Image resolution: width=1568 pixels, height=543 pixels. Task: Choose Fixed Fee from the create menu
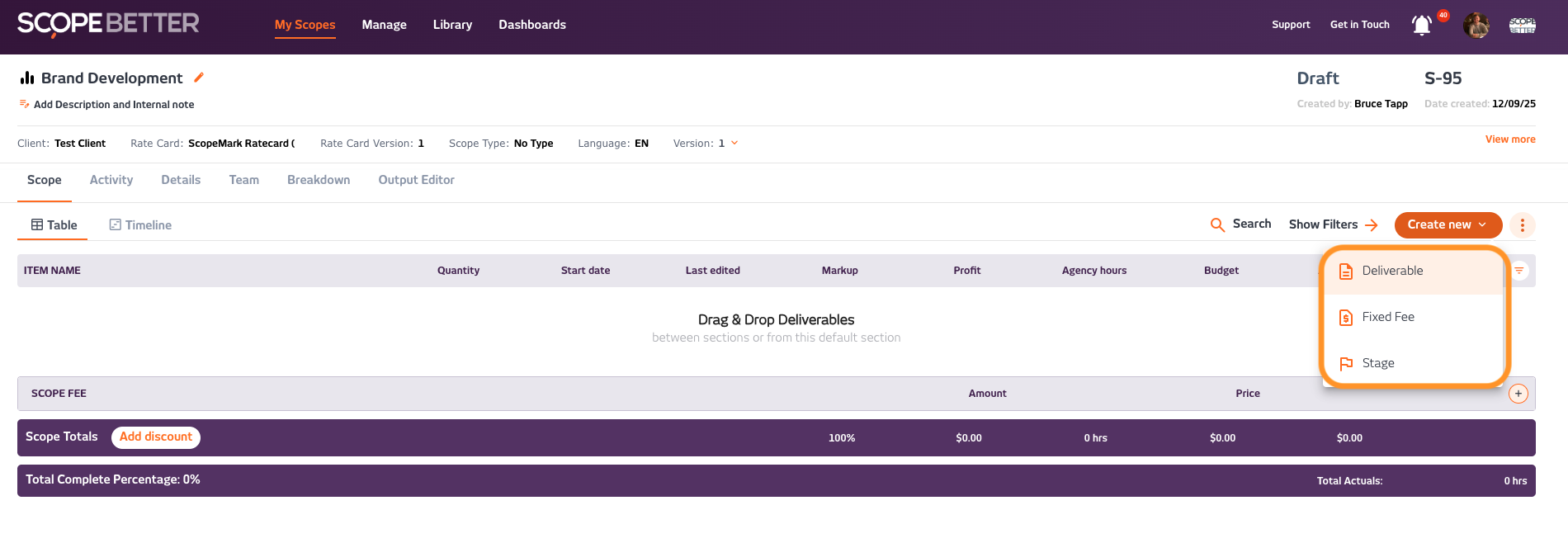pos(1388,317)
